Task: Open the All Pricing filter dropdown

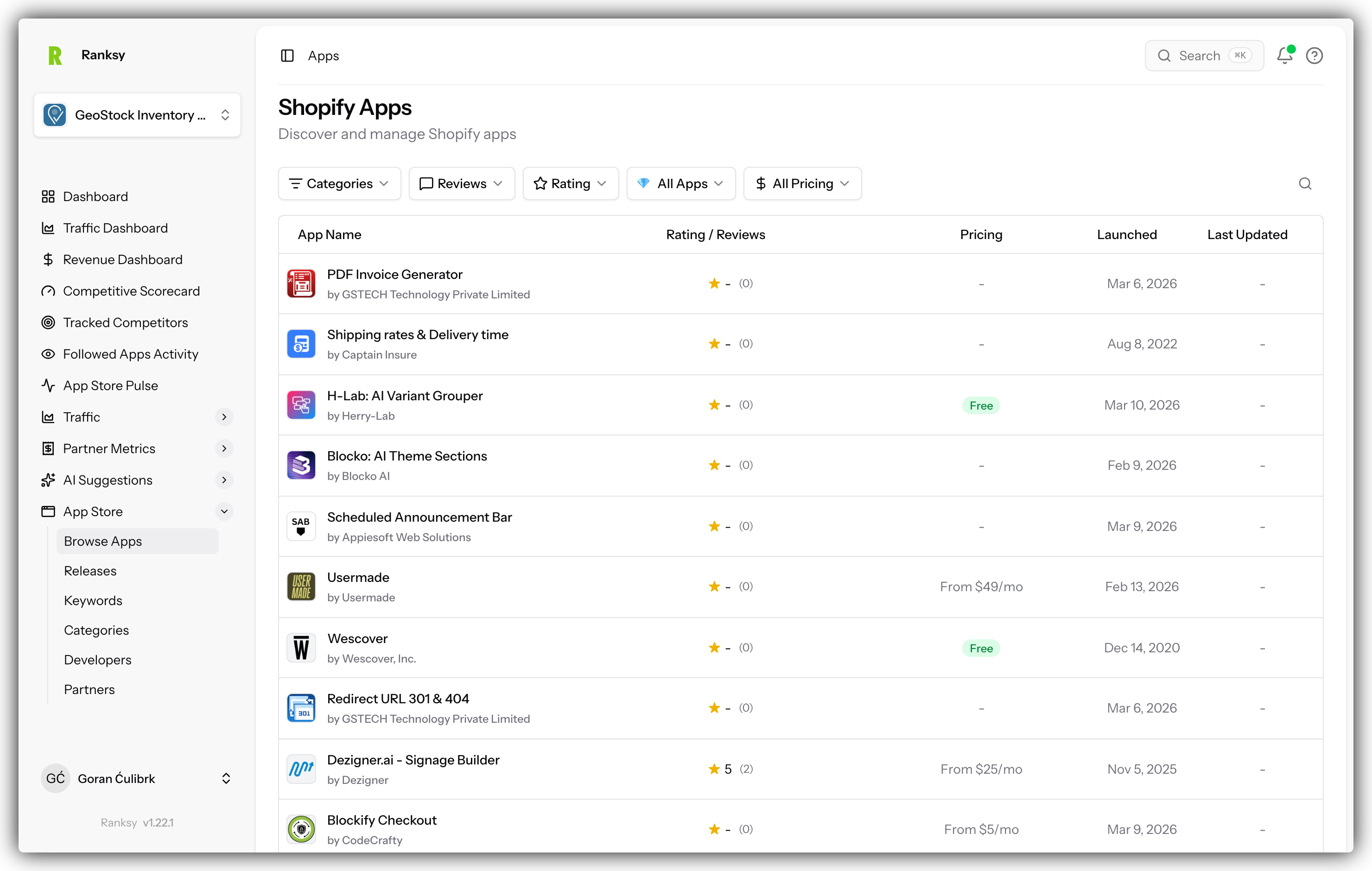Action: (x=802, y=183)
